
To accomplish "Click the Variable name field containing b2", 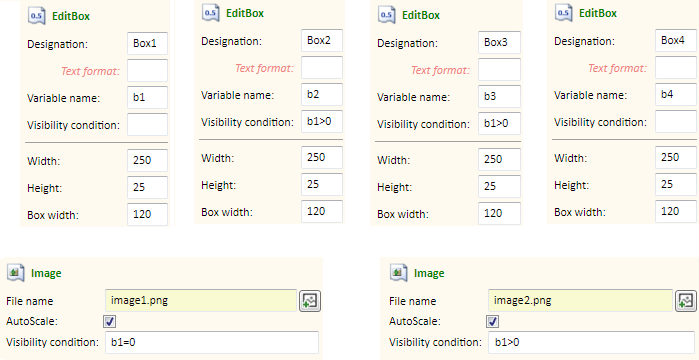I will pyautogui.click(x=322, y=94).
